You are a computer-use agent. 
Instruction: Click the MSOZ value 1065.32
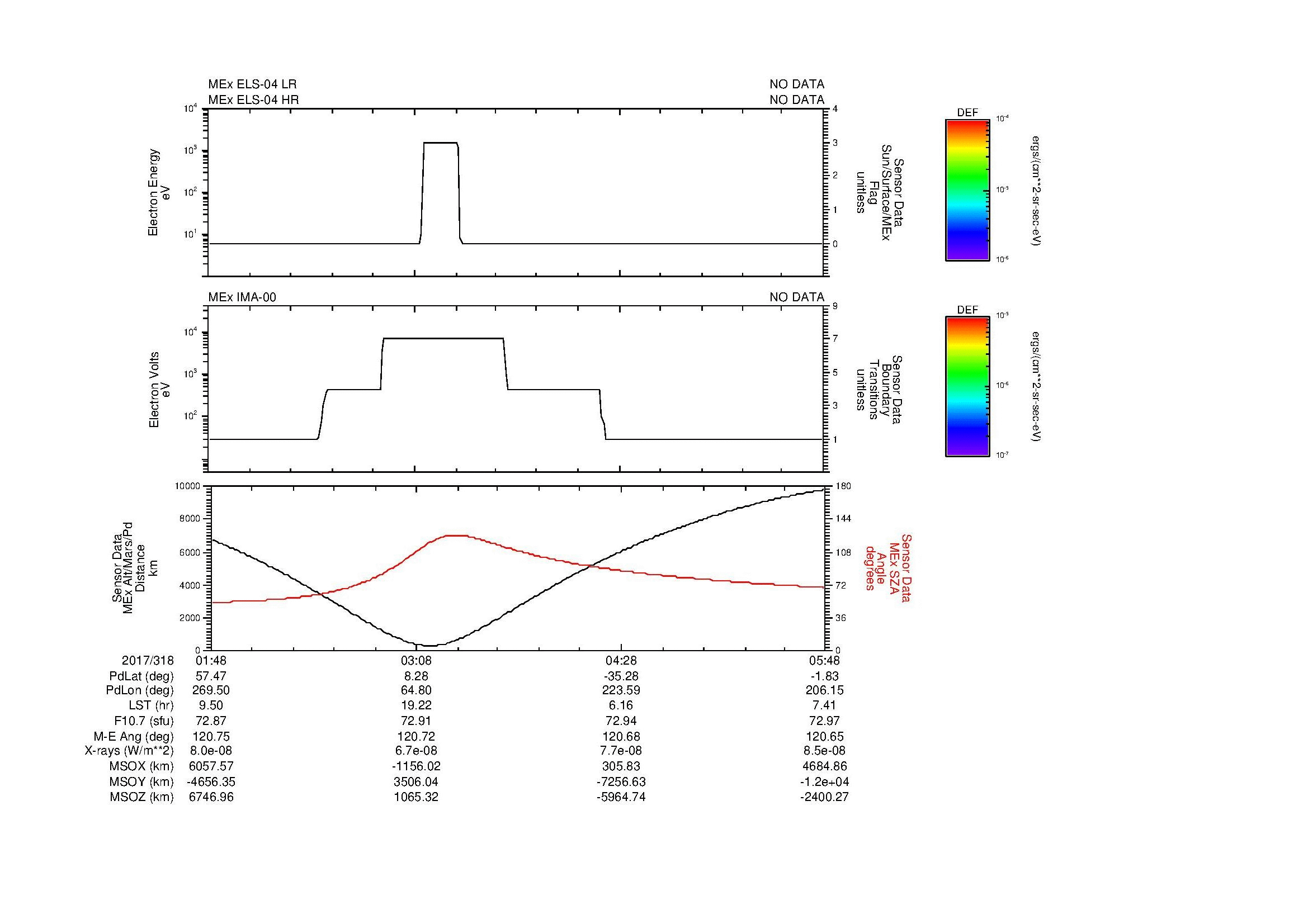click(416, 797)
